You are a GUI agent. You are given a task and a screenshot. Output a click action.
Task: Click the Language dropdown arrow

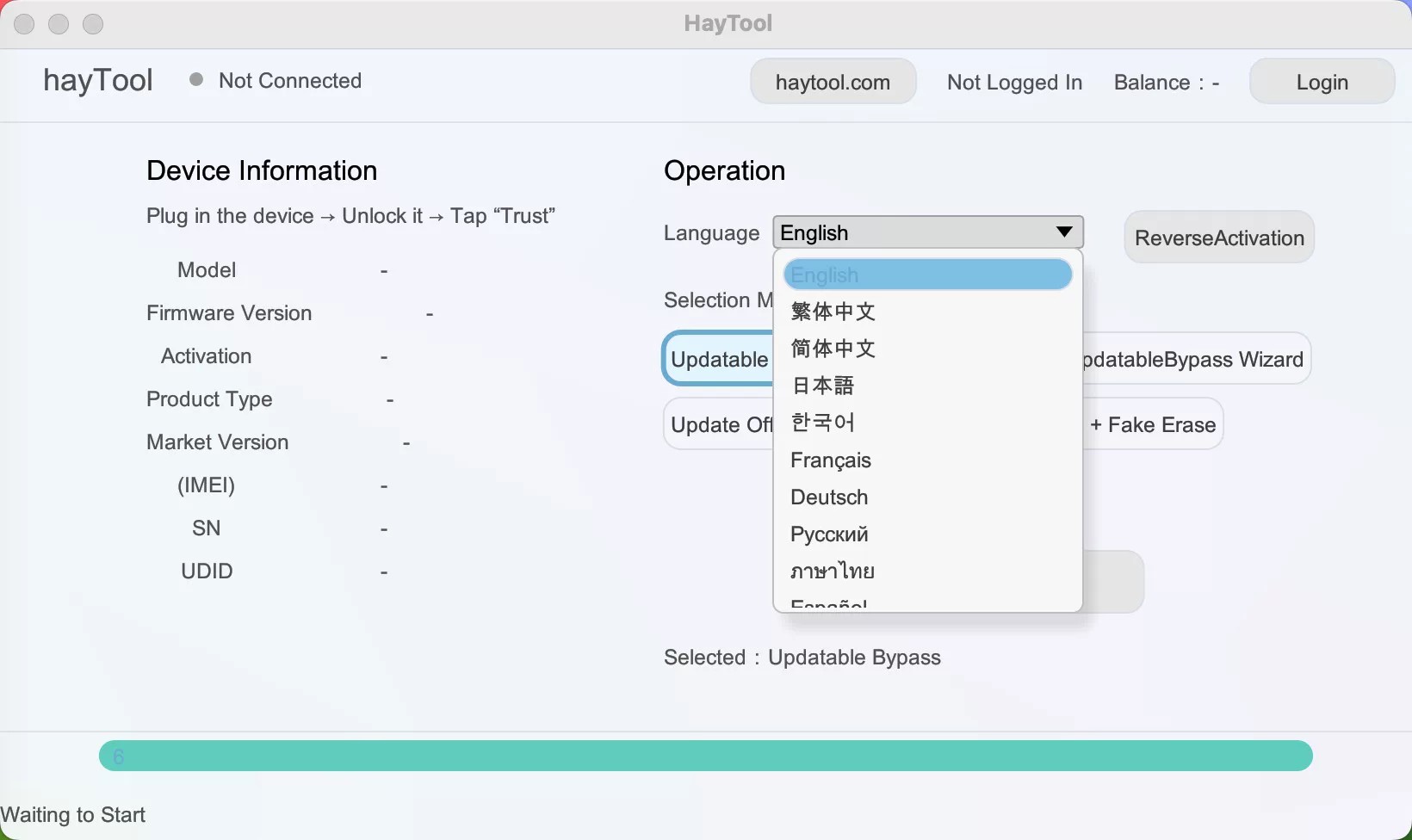pos(1064,232)
